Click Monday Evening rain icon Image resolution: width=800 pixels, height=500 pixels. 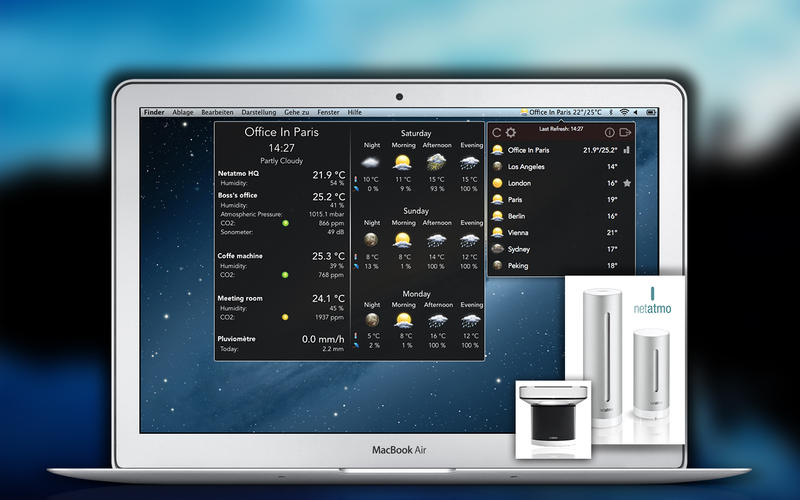[470, 320]
